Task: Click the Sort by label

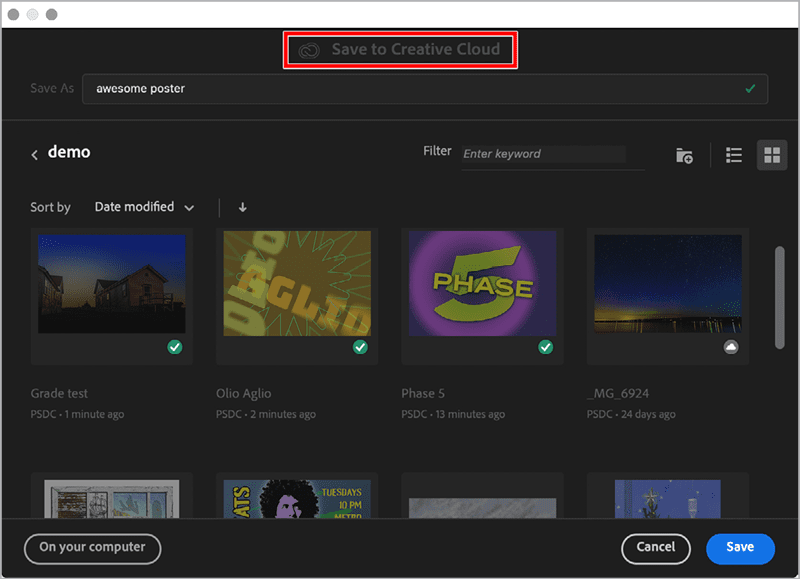Action: click(51, 207)
